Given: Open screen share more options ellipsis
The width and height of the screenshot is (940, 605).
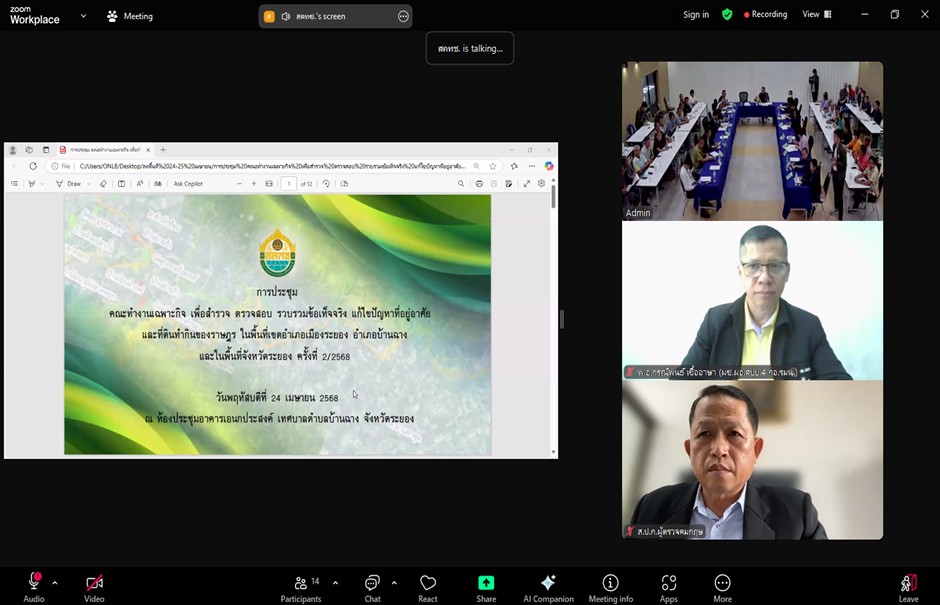Looking at the screenshot, I should click(x=403, y=17).
